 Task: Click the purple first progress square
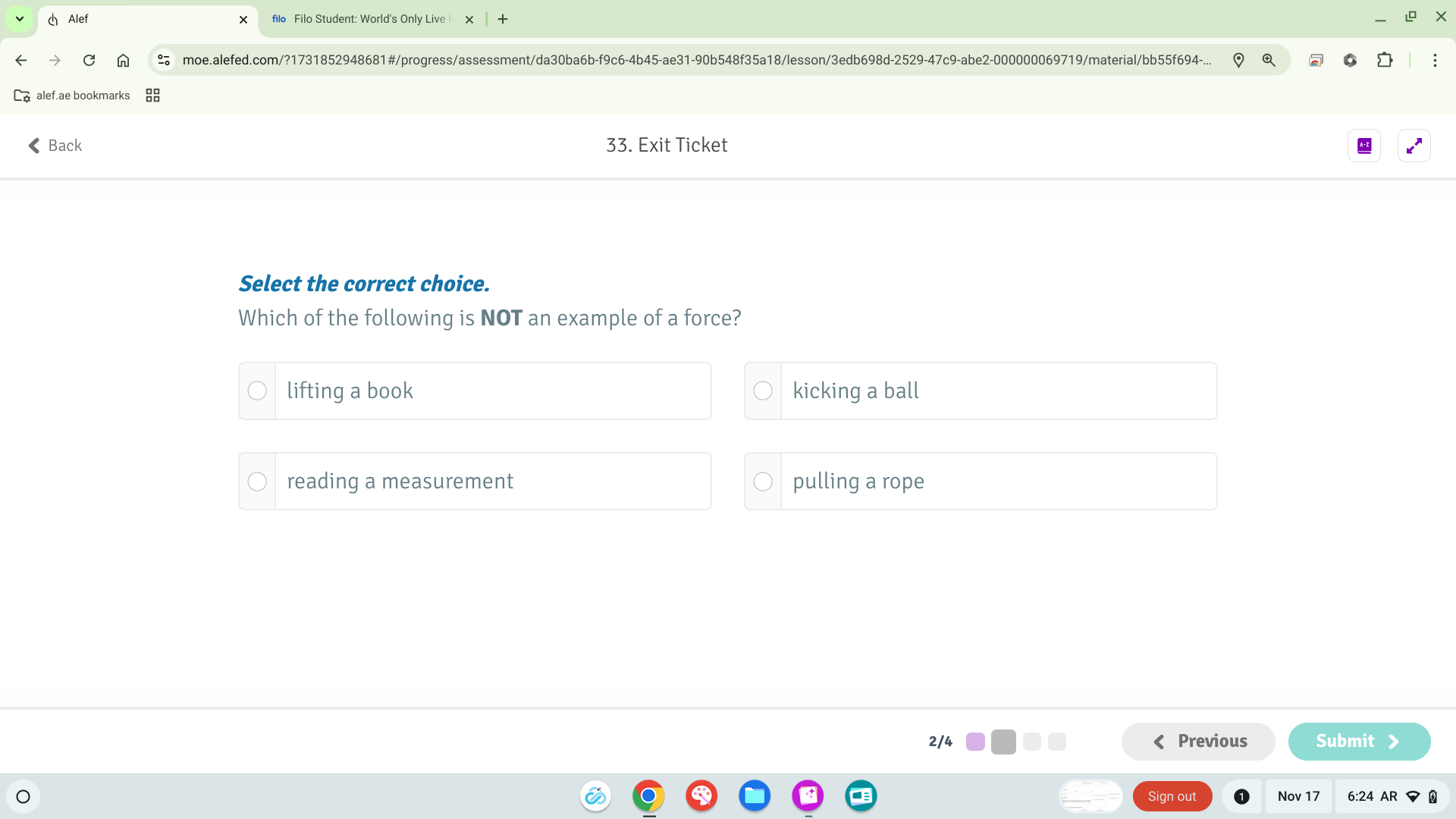(x=975, y=741)
